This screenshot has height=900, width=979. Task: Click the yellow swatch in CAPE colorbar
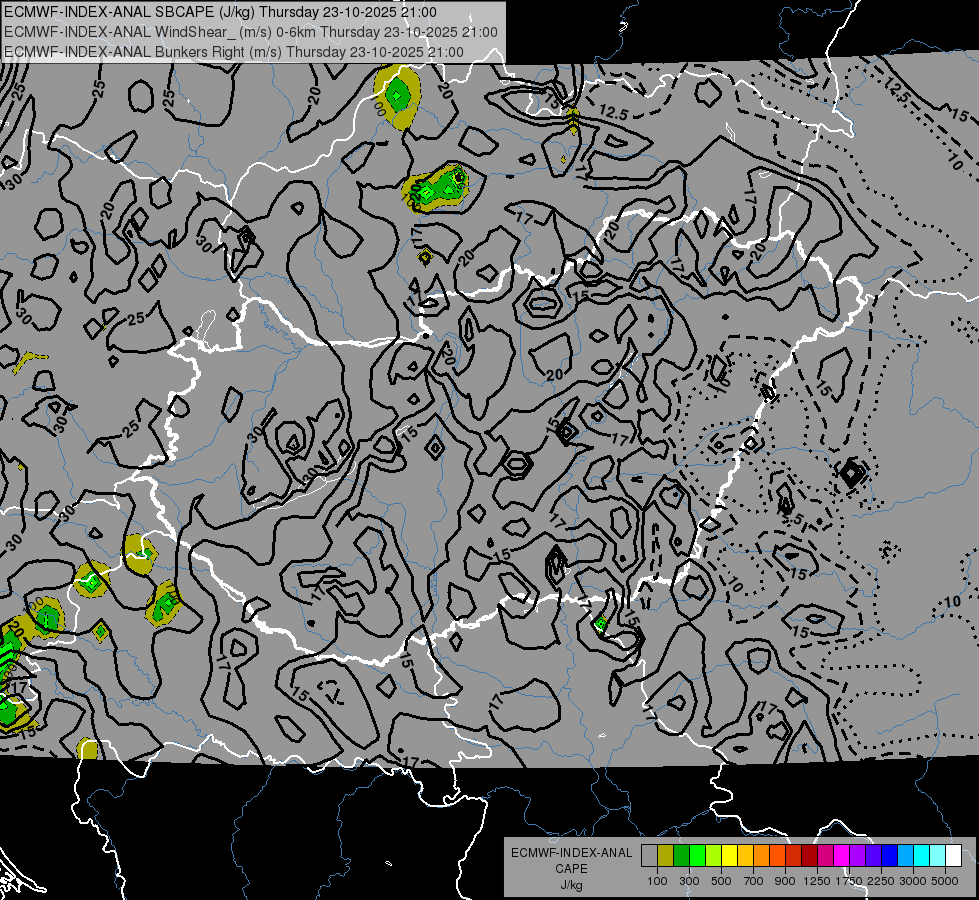pyautogui.click(x=729, y=856)
